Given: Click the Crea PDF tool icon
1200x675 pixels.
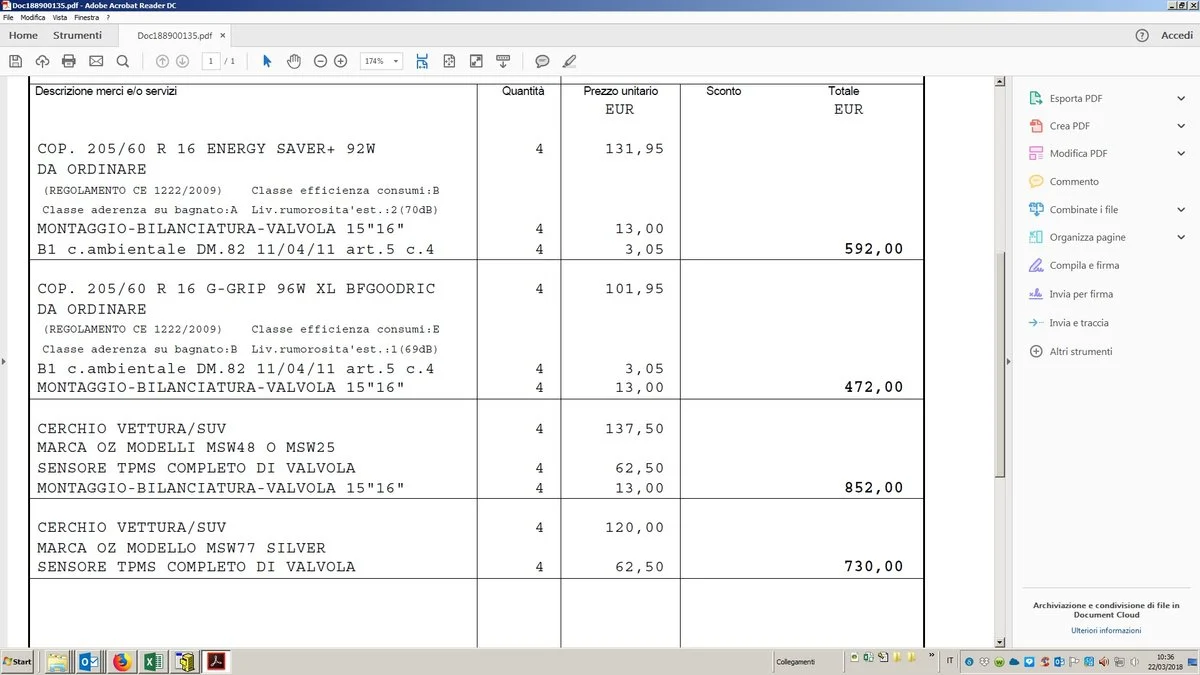Looking at the screenshot, I should click(1035, 126).
